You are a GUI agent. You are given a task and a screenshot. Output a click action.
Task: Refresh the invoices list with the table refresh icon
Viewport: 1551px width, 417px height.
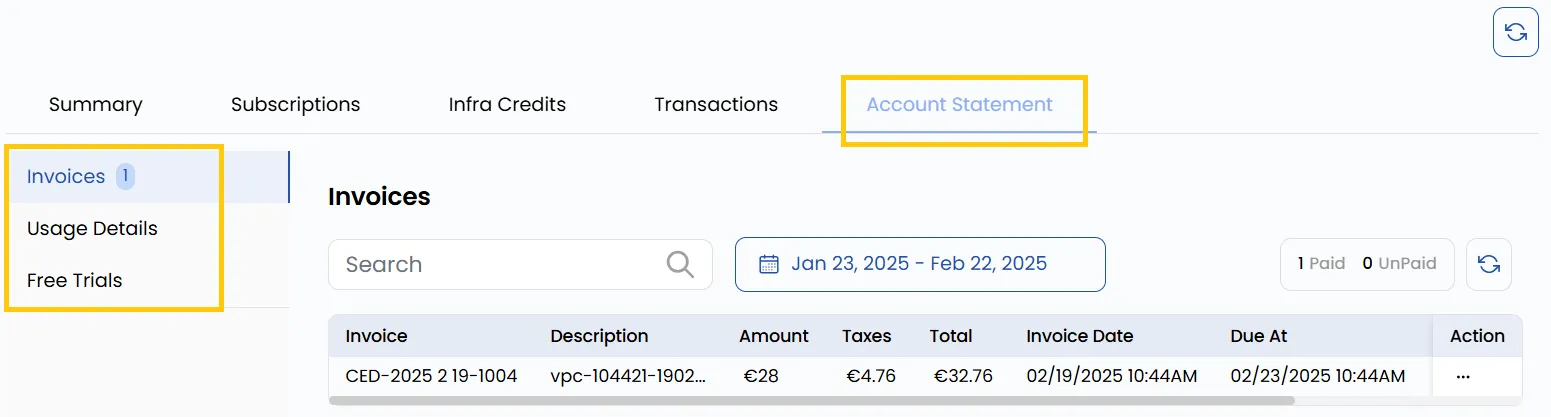coord(1489,264)
